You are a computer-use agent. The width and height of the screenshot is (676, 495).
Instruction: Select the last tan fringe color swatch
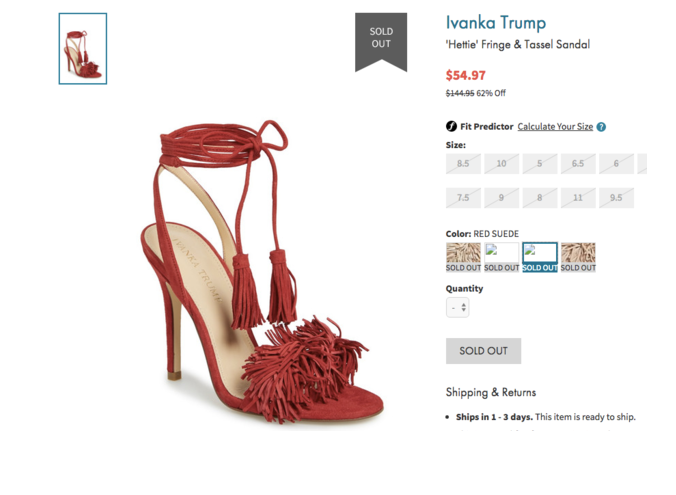pos(578,257)
